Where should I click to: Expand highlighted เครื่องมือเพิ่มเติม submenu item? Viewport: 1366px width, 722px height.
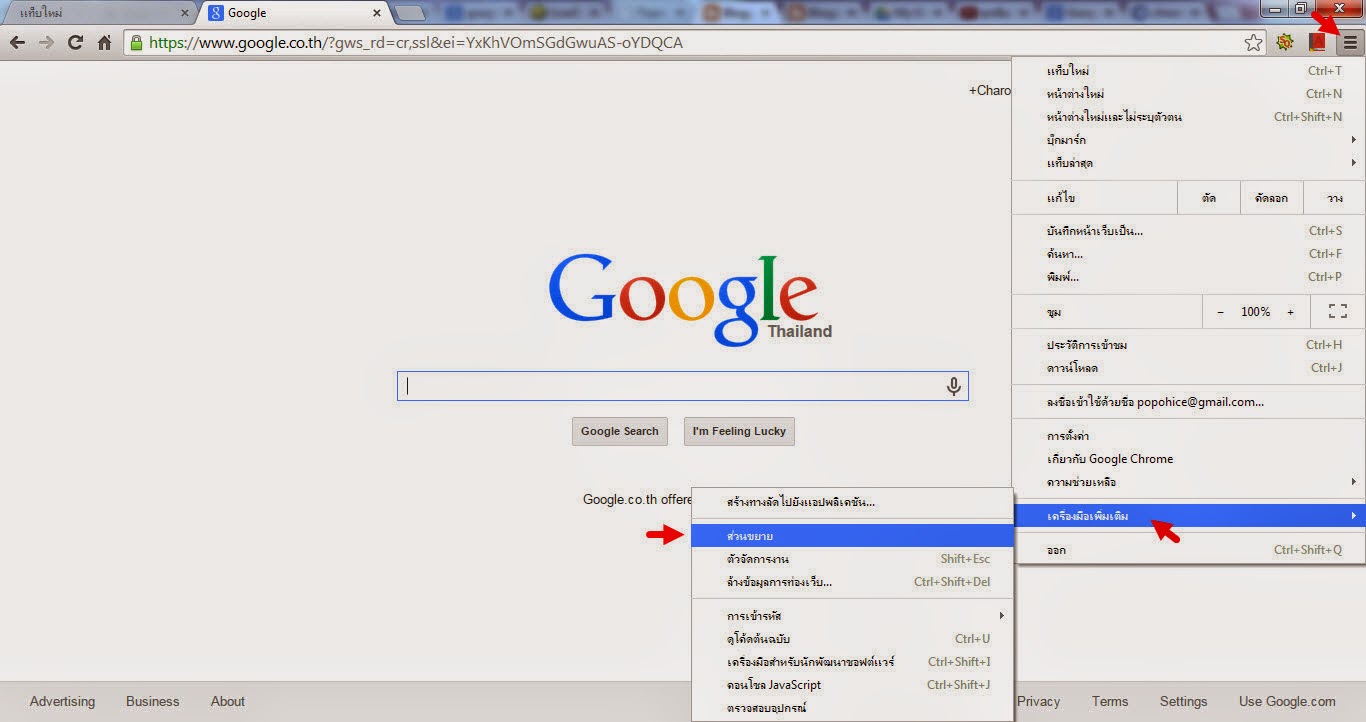1188,516
